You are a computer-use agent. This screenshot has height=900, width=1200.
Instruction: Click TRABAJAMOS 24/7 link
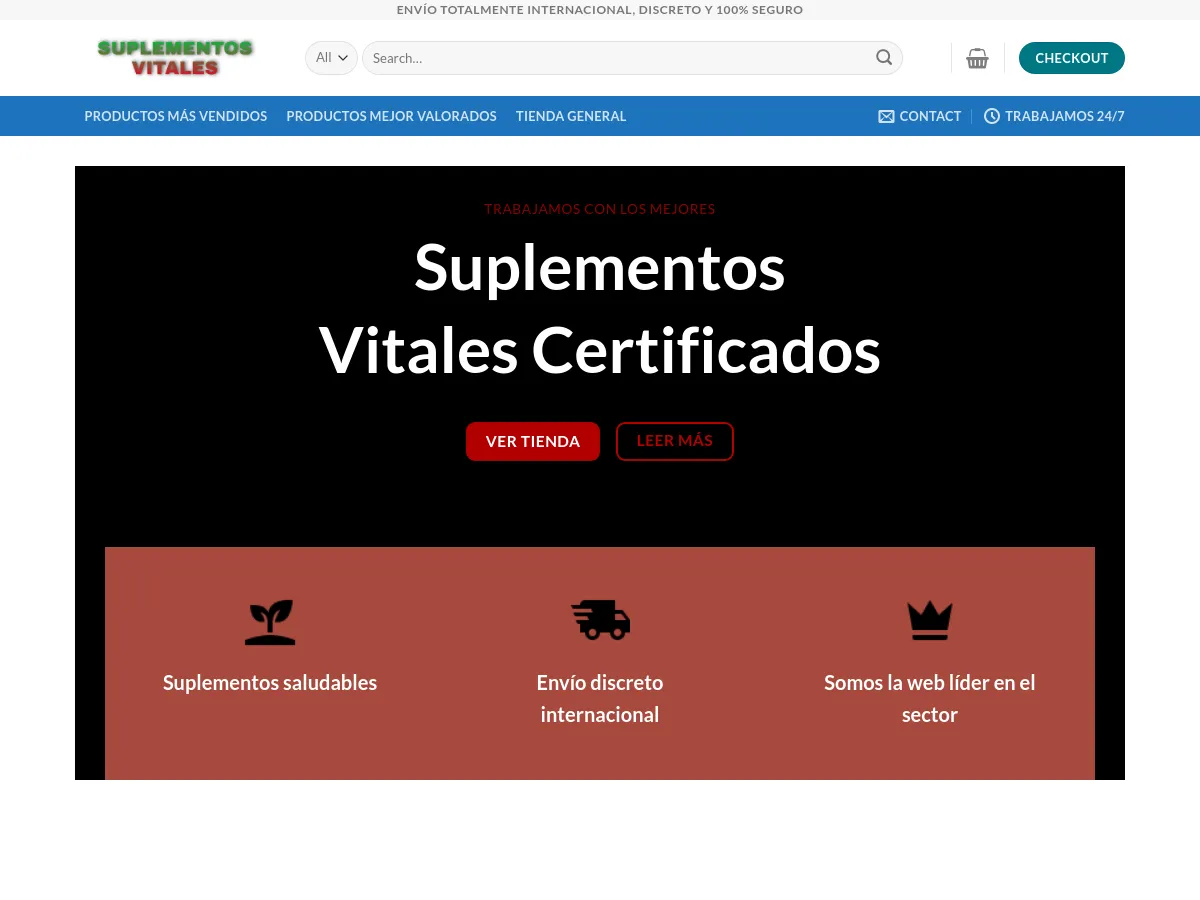pyautogui.click(x=1065, y=116)
